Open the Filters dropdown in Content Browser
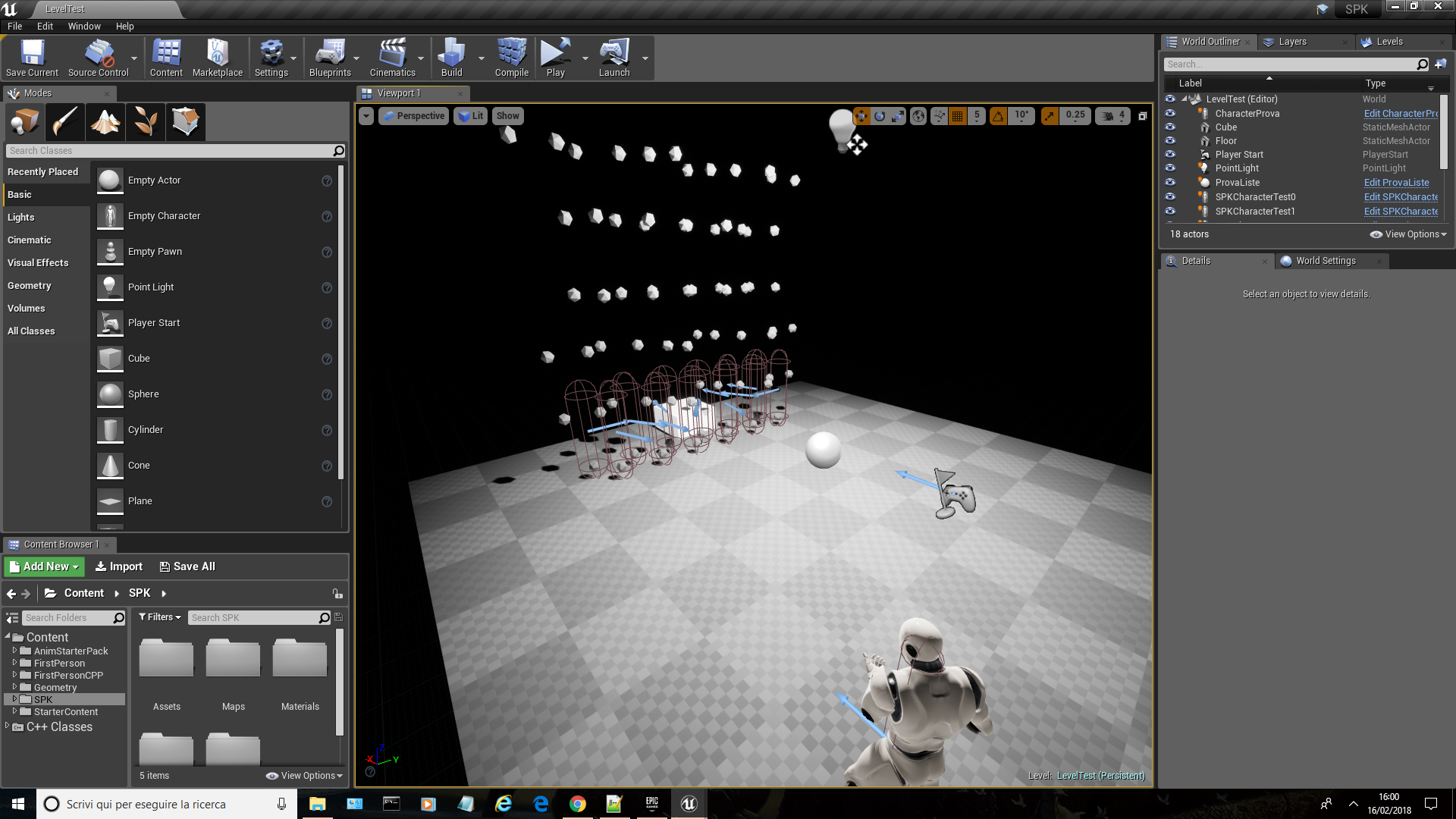This screenshot has height=819, width=1456. click(160, 617)
